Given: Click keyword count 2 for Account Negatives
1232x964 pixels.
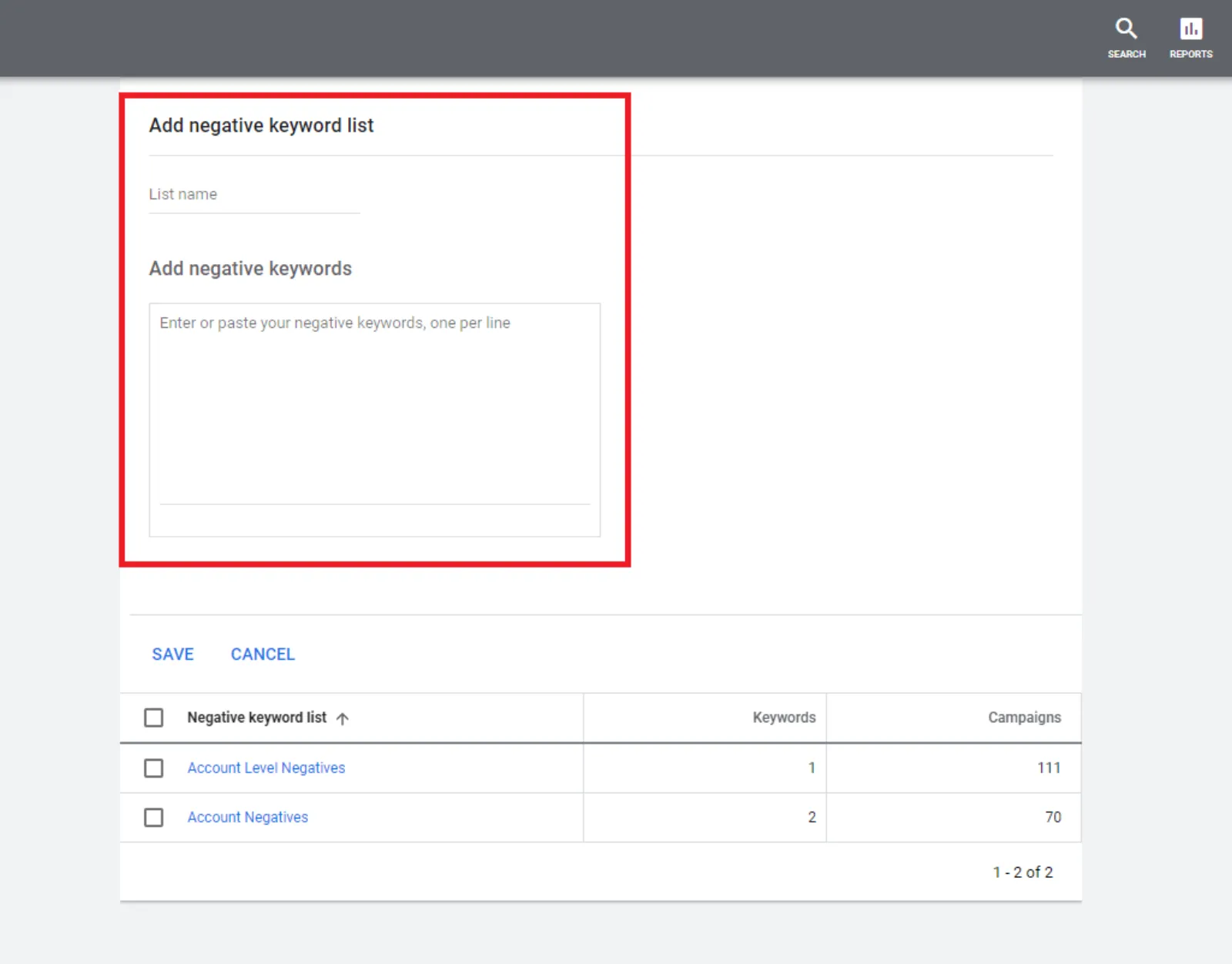Looking at the screenshot, I should (812, 817).
